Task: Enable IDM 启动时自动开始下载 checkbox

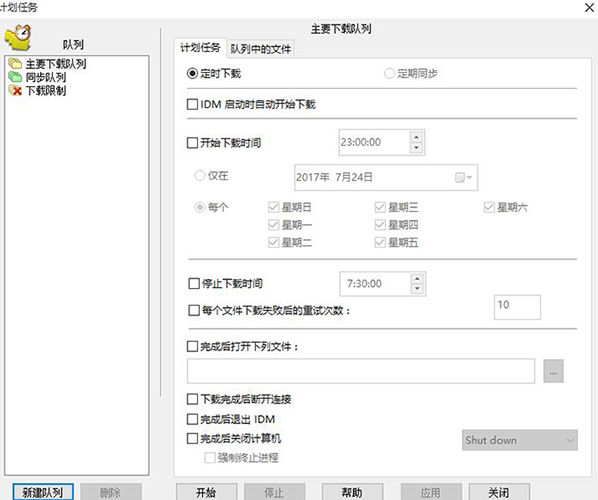Action: click(192, 104)
